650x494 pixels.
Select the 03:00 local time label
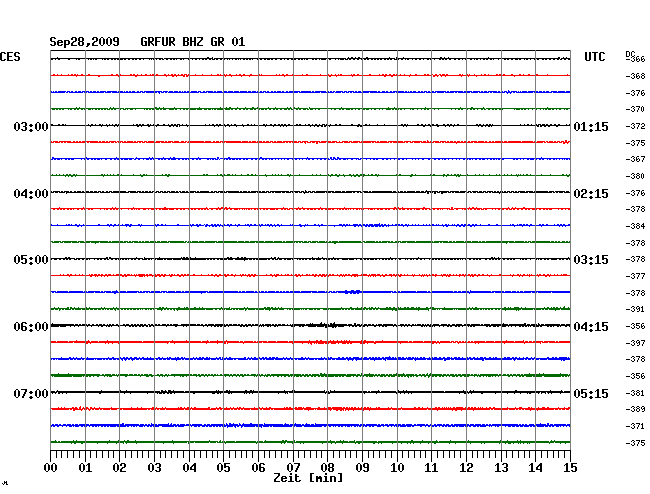pos(31,126)
